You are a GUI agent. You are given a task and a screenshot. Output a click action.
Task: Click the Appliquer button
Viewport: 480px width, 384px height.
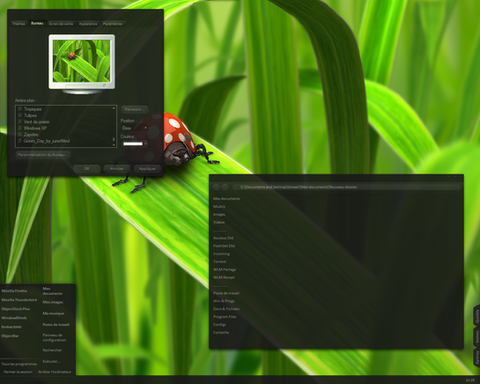(147, 169)
